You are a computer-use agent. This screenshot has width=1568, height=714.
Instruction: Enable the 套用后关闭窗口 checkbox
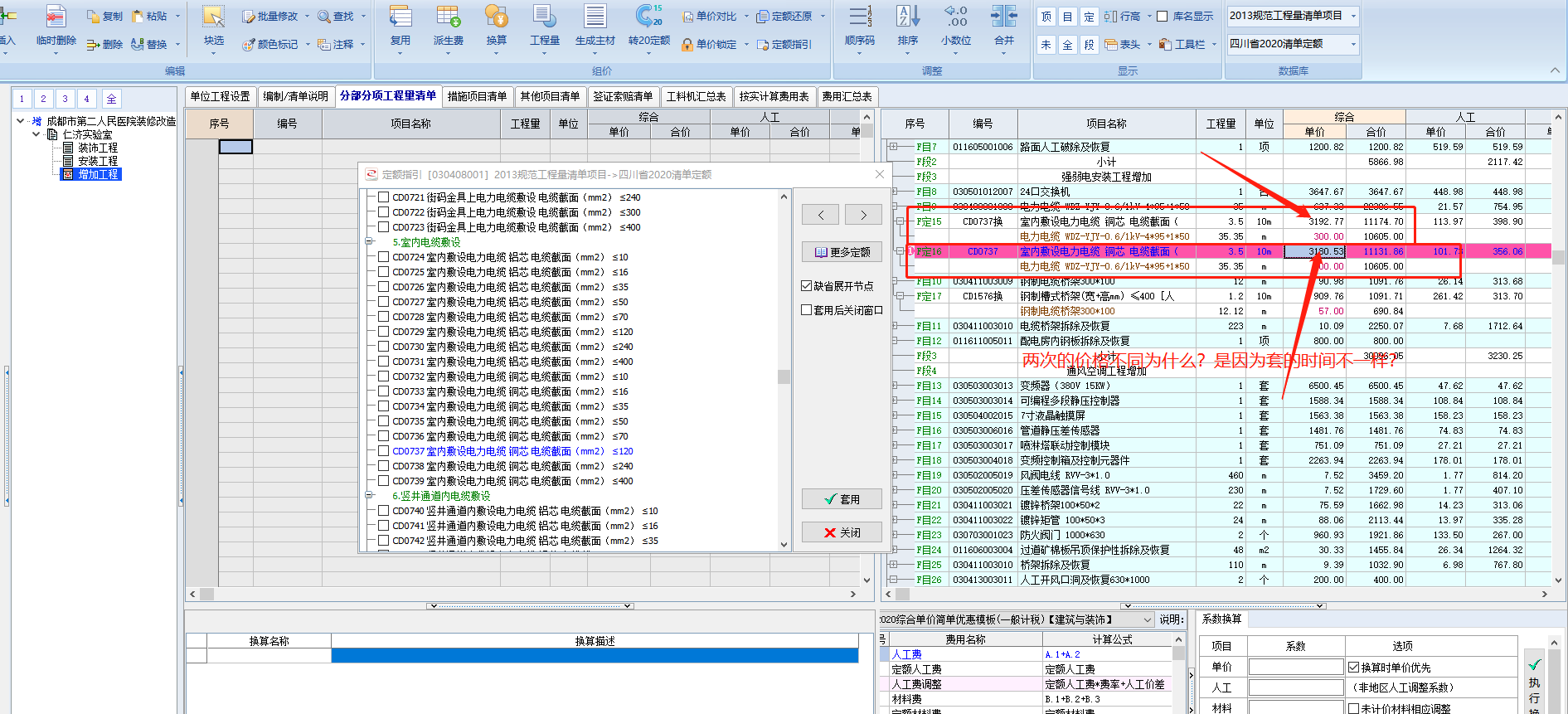[x=806, y=309]
